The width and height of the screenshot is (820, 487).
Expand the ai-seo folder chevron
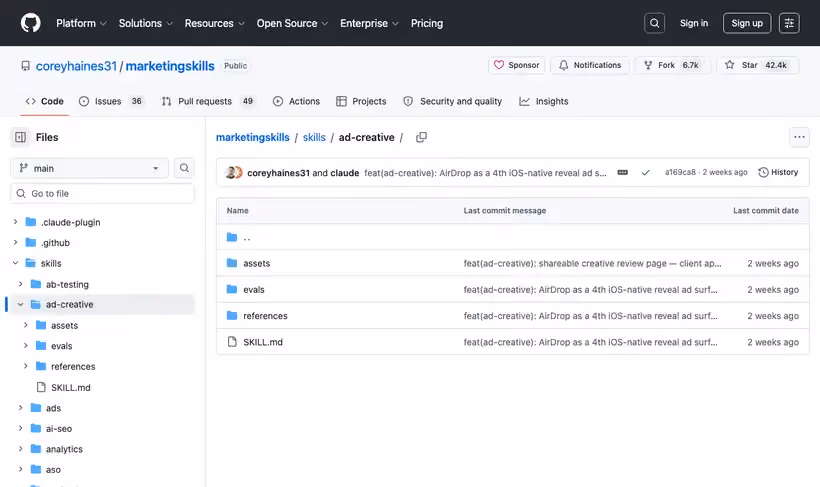20,428
